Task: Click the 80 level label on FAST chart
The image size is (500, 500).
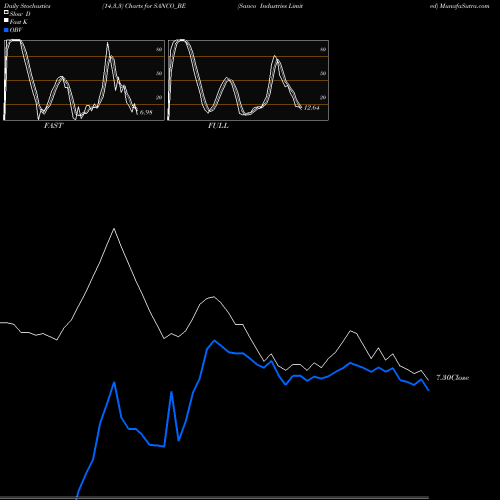Action: tap(159, 49)
